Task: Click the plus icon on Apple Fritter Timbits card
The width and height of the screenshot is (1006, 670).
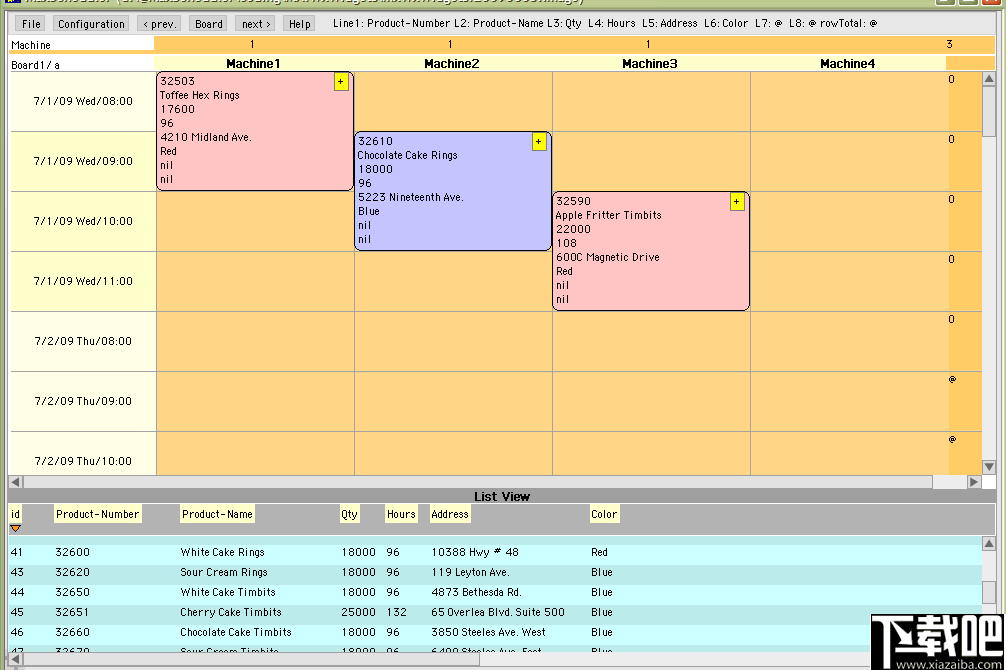Action: [x=737, y=202]
